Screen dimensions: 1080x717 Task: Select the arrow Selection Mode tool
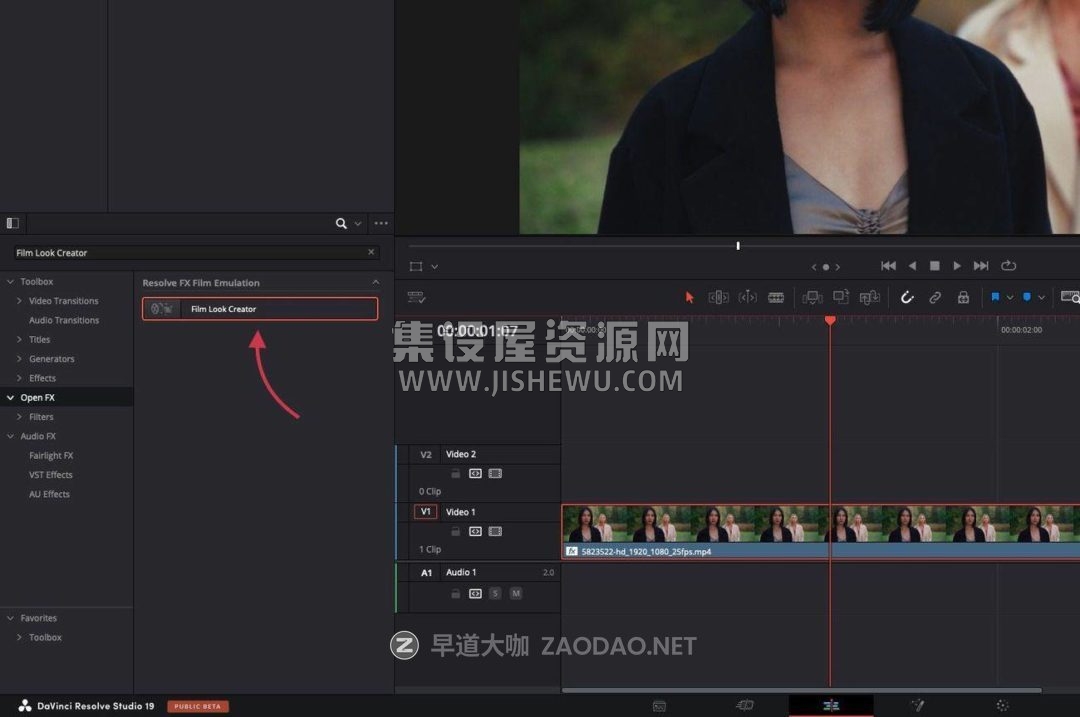click(689, 298)
